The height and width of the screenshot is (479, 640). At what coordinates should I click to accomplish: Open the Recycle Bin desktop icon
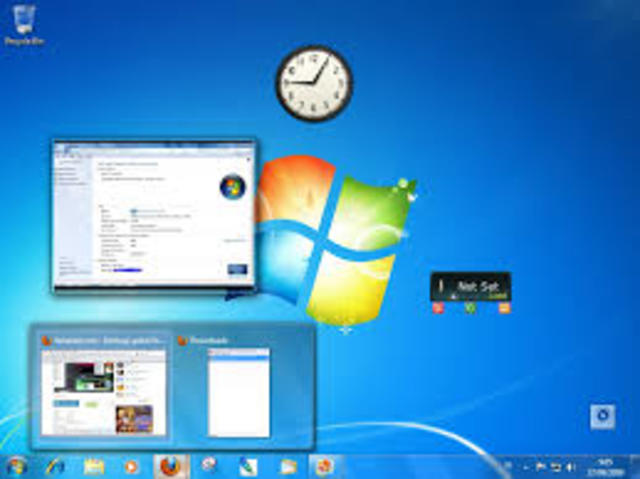click(x=24, y=24)
